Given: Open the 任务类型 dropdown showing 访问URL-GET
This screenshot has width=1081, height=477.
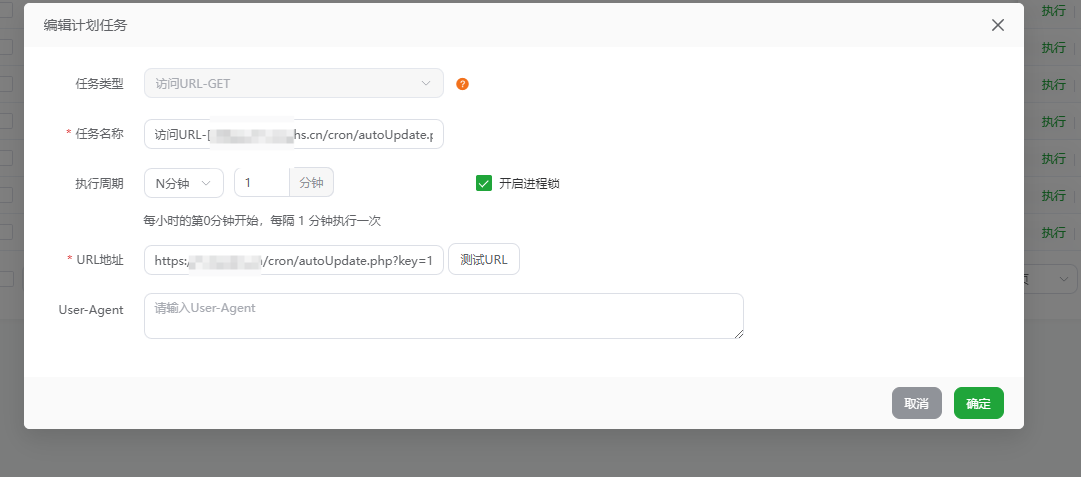Looking at the screenshot, I should click(293, 83).
